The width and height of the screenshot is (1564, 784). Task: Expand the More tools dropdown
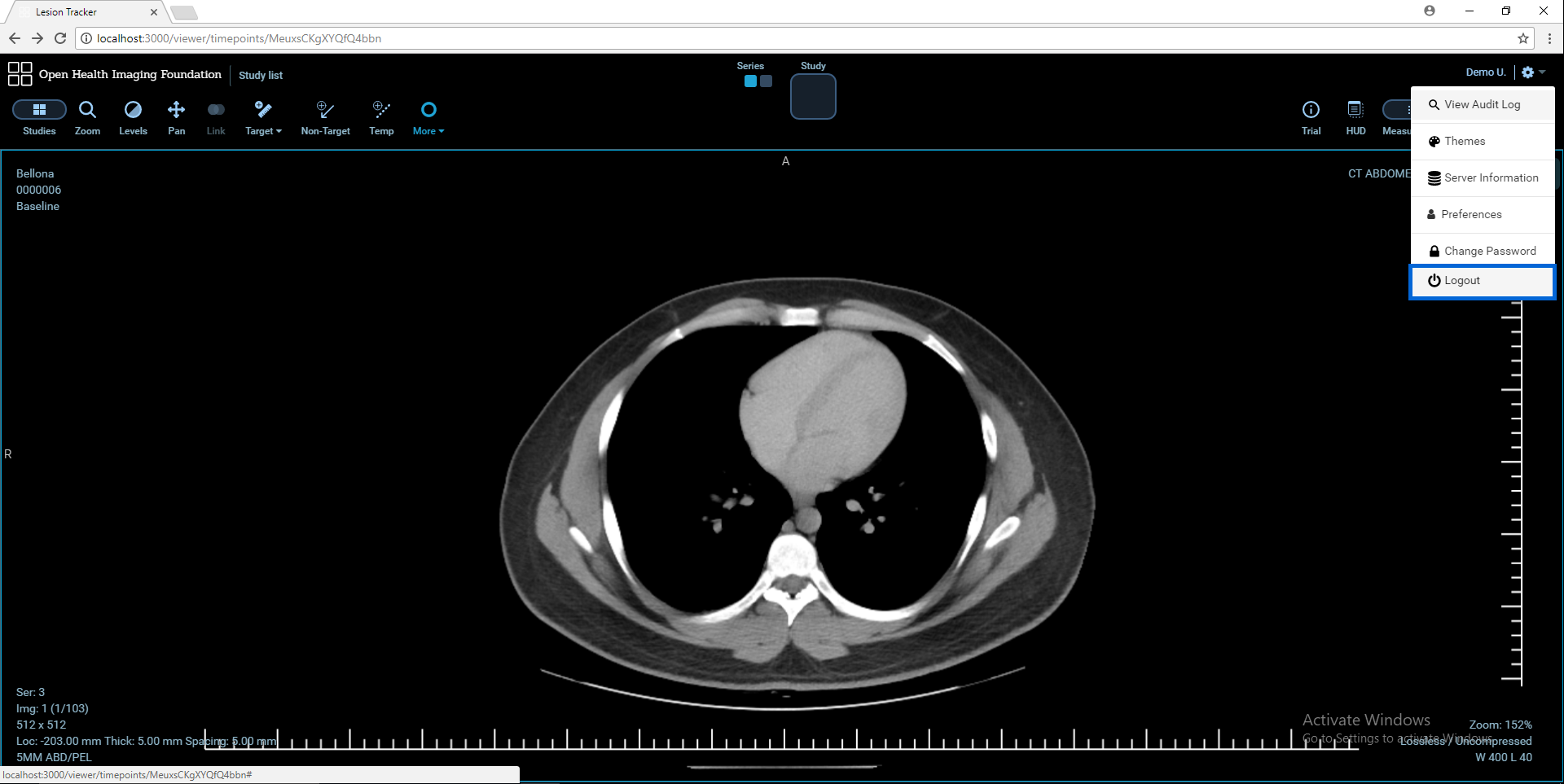click(x=428, y=117)
